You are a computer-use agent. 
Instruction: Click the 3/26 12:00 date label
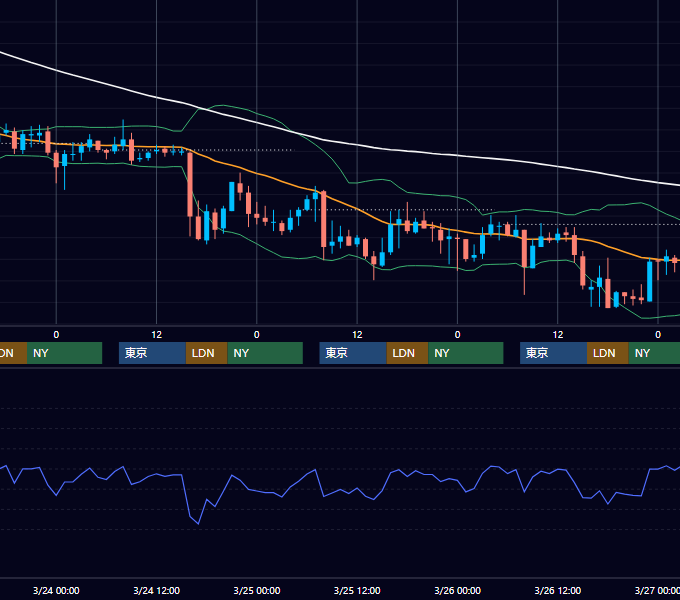point(558,590)
